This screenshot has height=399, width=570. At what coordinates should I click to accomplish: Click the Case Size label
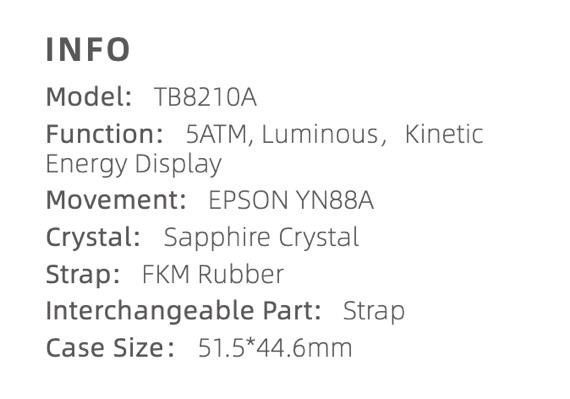pyautogui.click(x=110, y=348)
